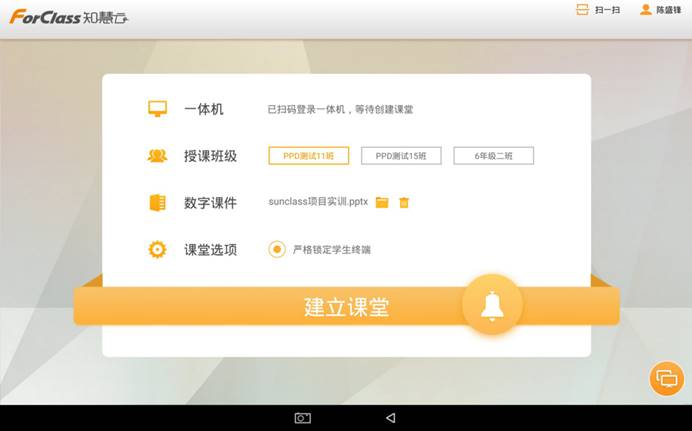Toggle the 严格锁定学生终端 radio button
692x431 pixels.
(x=277, y=249)
